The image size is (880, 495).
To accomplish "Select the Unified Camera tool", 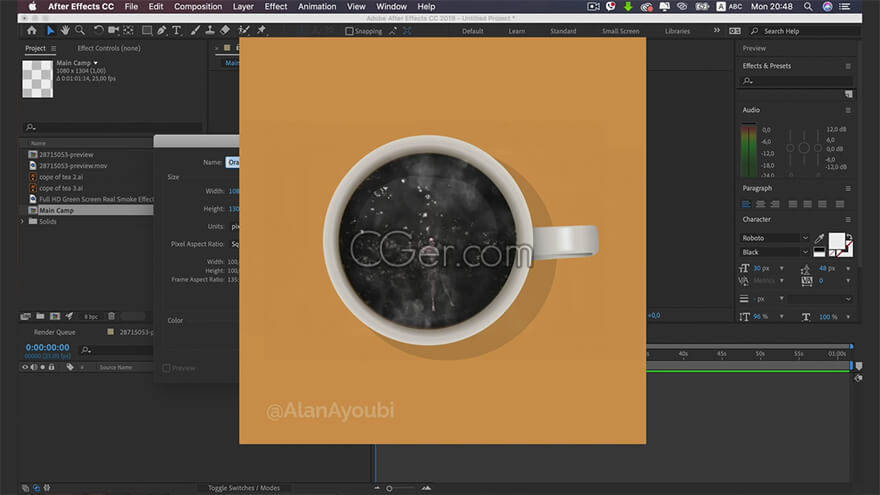I will pos(113,30).
